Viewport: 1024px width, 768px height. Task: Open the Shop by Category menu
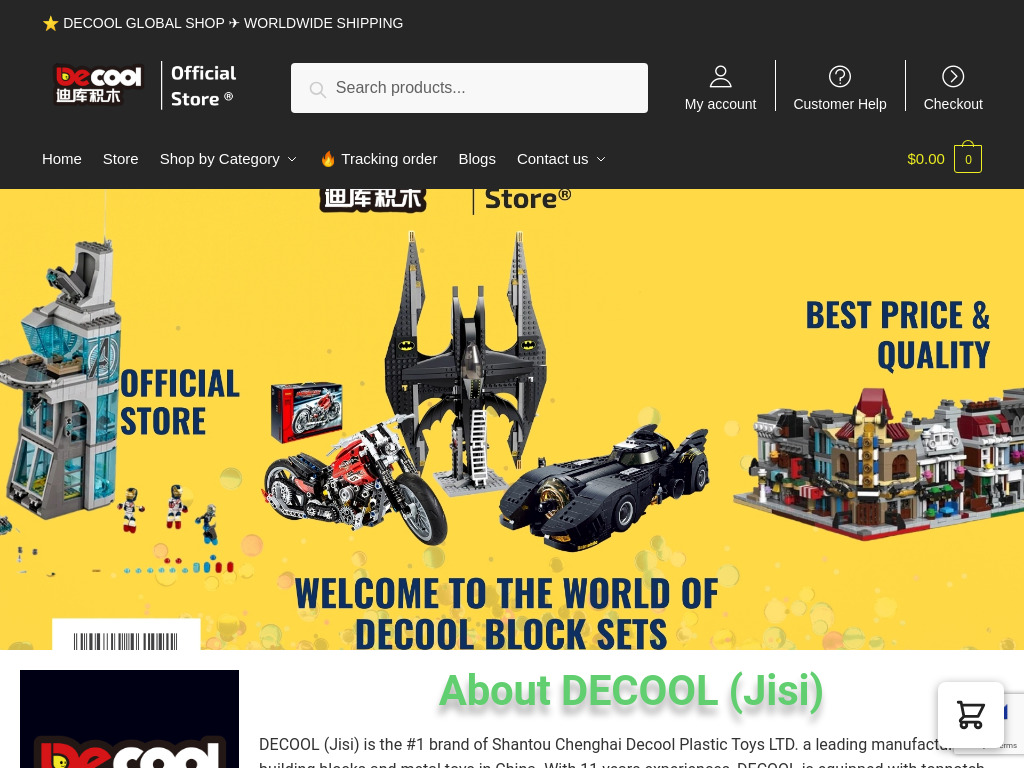(219, 159)
